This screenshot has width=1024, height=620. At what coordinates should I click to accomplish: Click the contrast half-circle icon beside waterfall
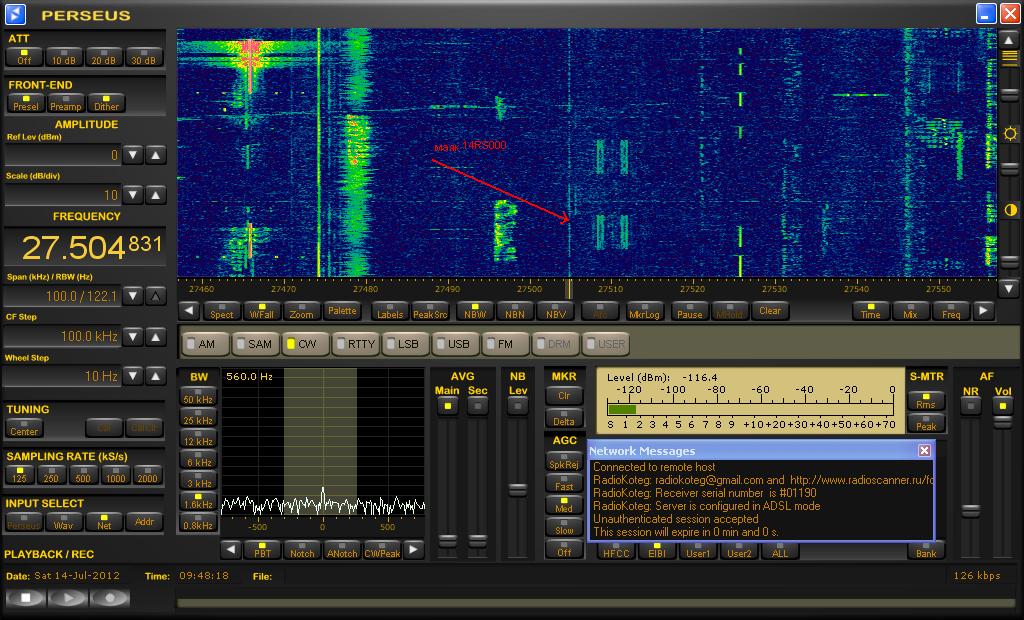coord(1010,210)
